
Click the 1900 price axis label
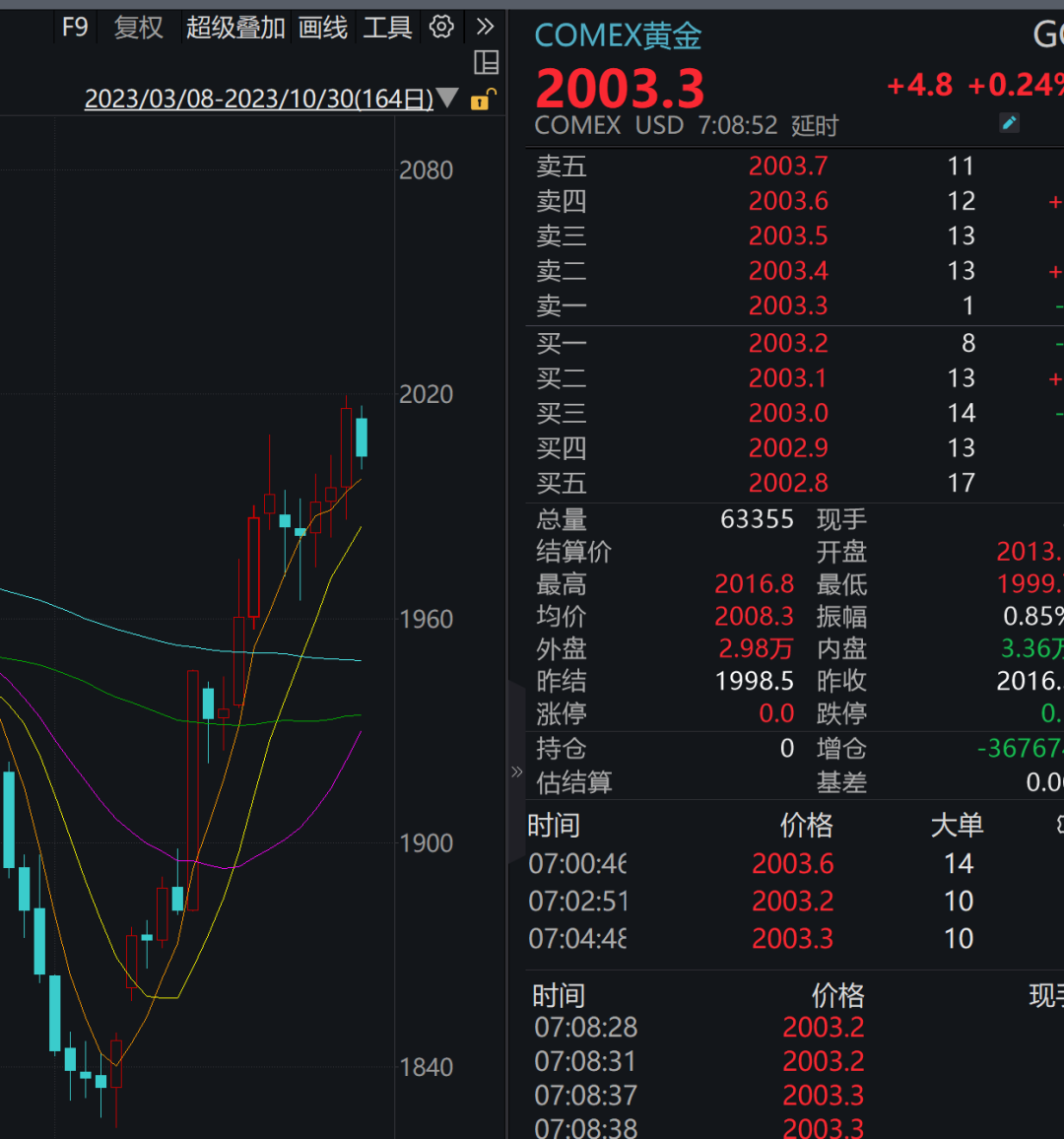click(x=427, y=843)
